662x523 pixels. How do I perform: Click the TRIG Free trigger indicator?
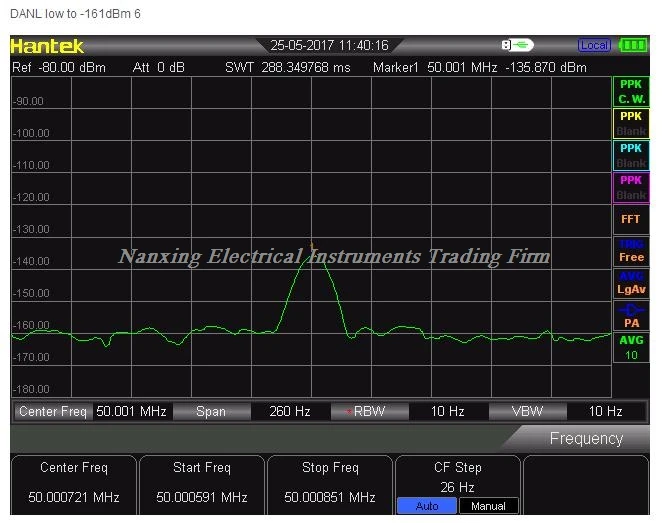[x=631, y=251]
